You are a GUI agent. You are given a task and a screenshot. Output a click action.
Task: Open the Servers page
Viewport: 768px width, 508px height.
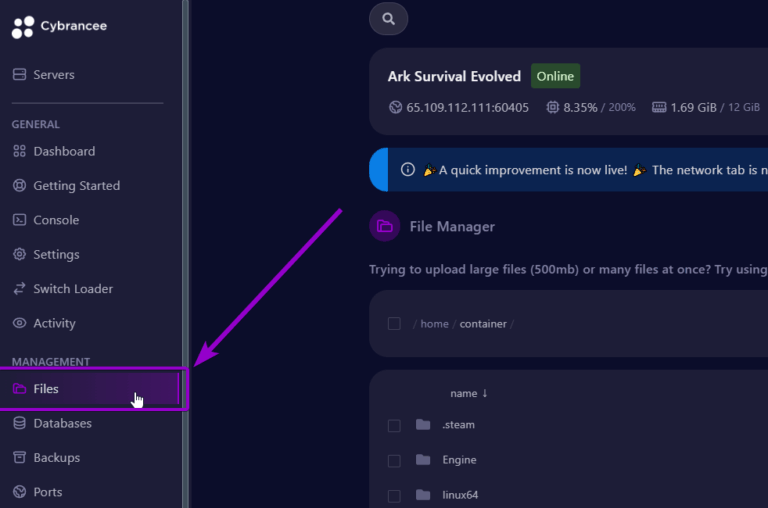(53, 75)
